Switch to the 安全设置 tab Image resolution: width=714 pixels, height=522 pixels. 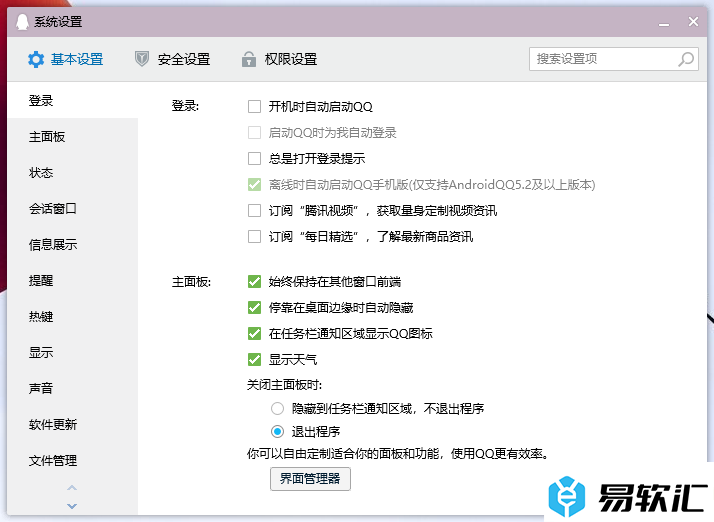pyautogui.click(x=173, y=59)
